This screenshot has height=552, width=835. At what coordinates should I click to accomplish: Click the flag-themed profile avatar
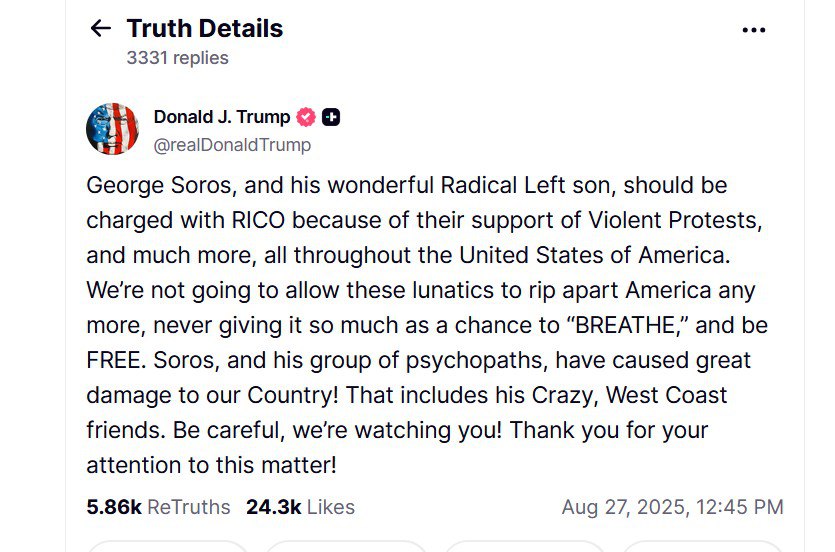112,129
